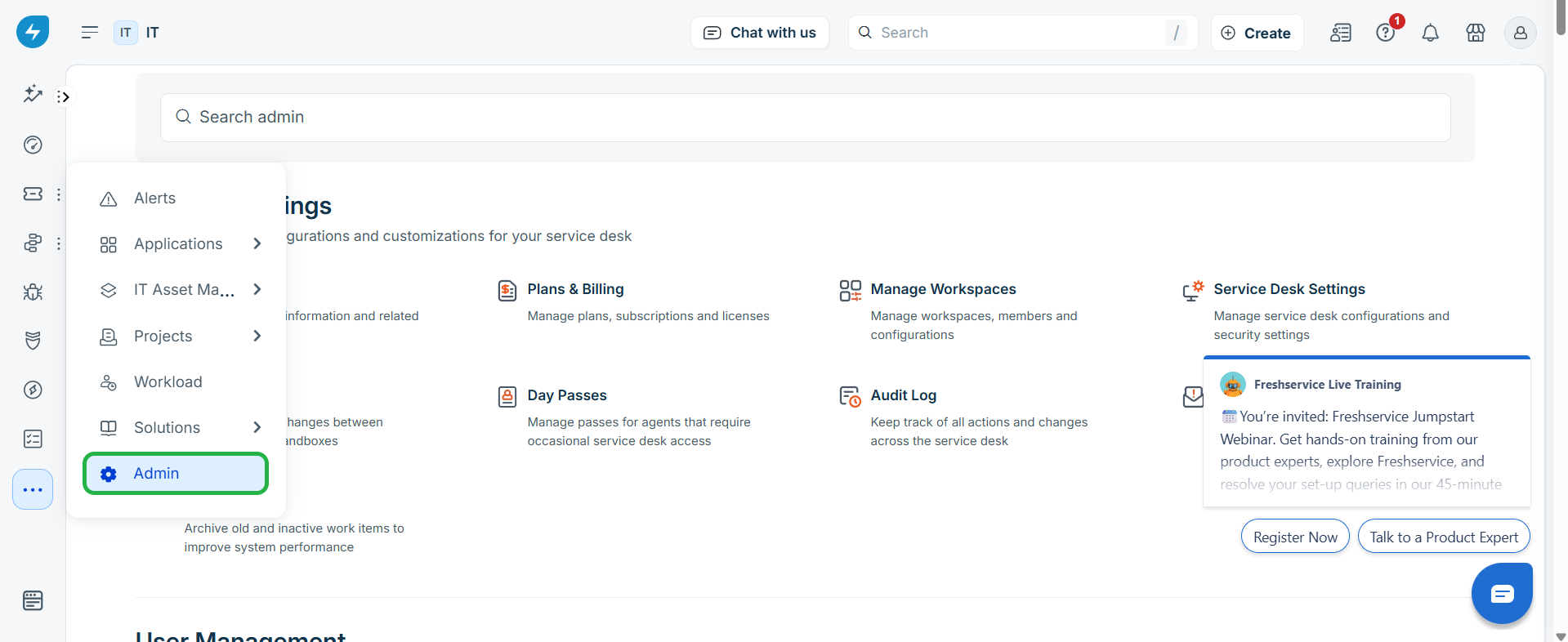
Task: Click the scrollbar down arrow
Action: point(1561,635)
